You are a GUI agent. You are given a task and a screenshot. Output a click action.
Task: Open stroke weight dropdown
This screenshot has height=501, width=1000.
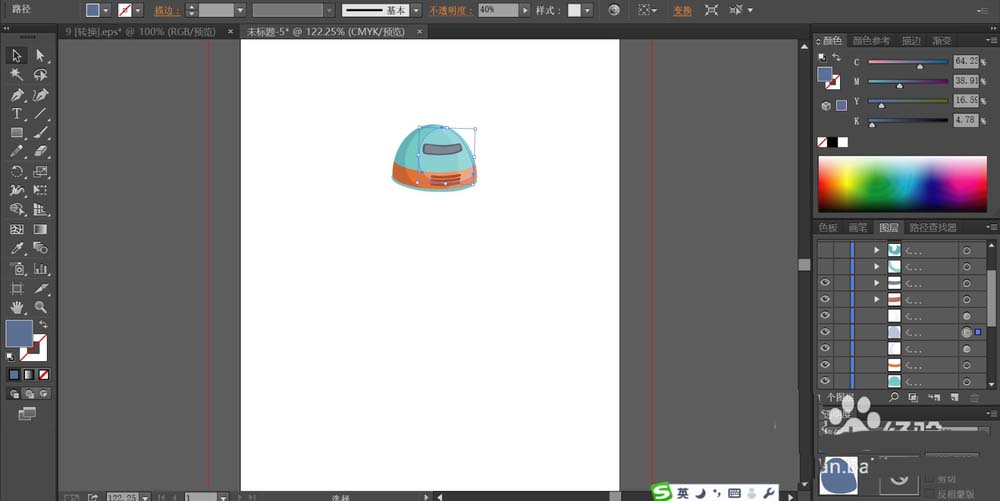pos(240,10)
